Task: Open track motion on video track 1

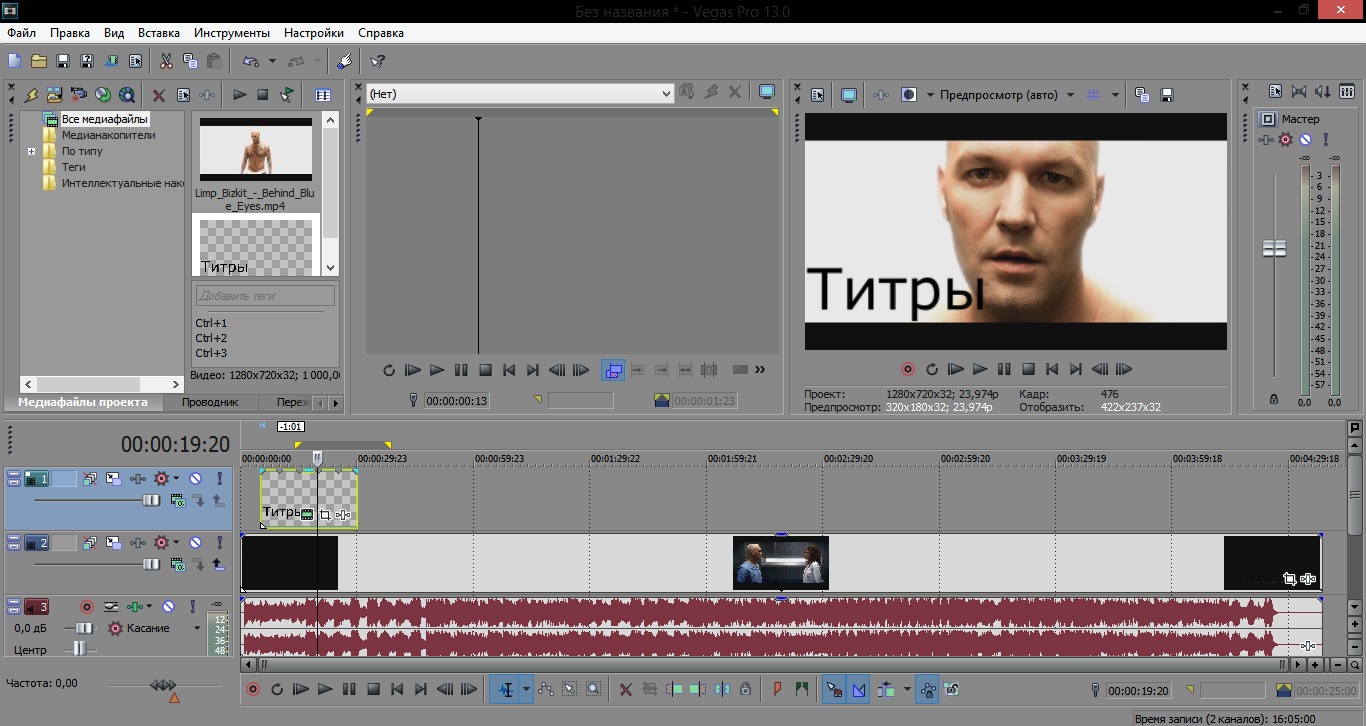Action: 113,479
